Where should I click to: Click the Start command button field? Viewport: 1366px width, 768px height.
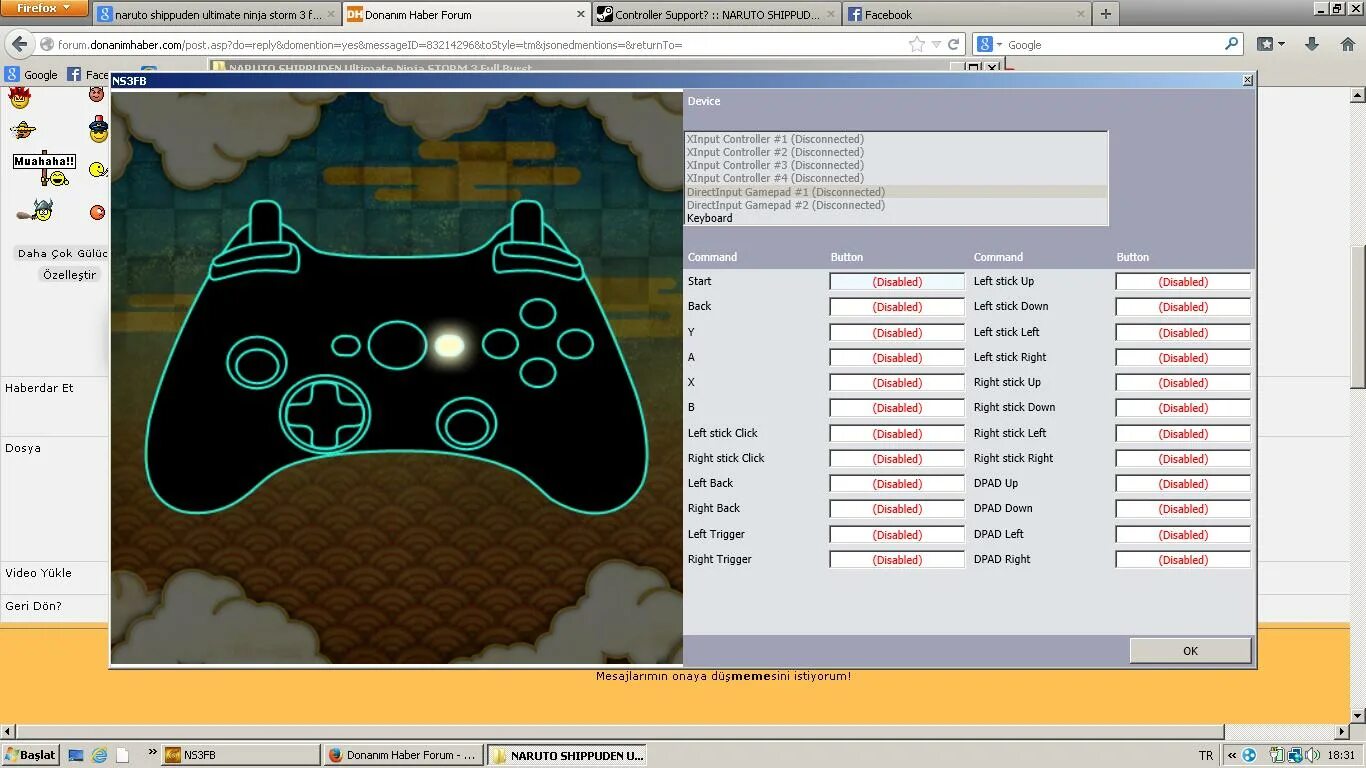(897, 282)
